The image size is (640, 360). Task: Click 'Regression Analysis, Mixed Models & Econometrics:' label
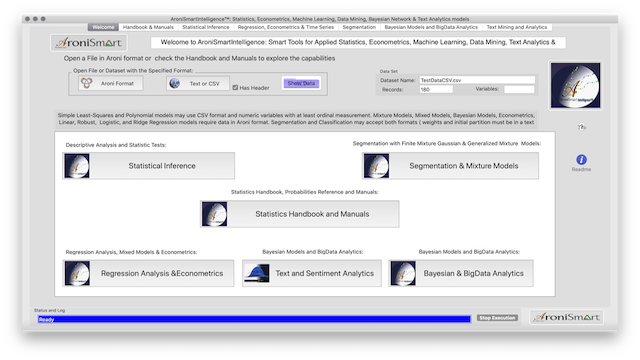click(131, 252)
